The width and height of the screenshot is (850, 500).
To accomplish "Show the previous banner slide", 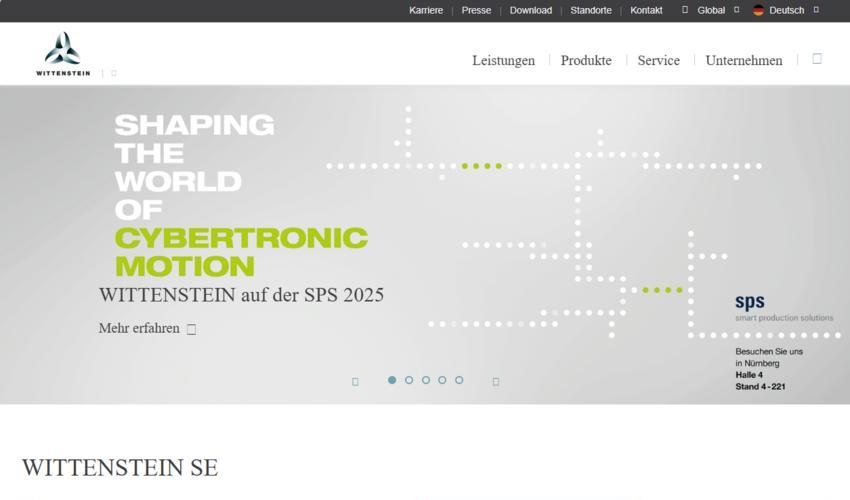I will click(x=355, y=382).
